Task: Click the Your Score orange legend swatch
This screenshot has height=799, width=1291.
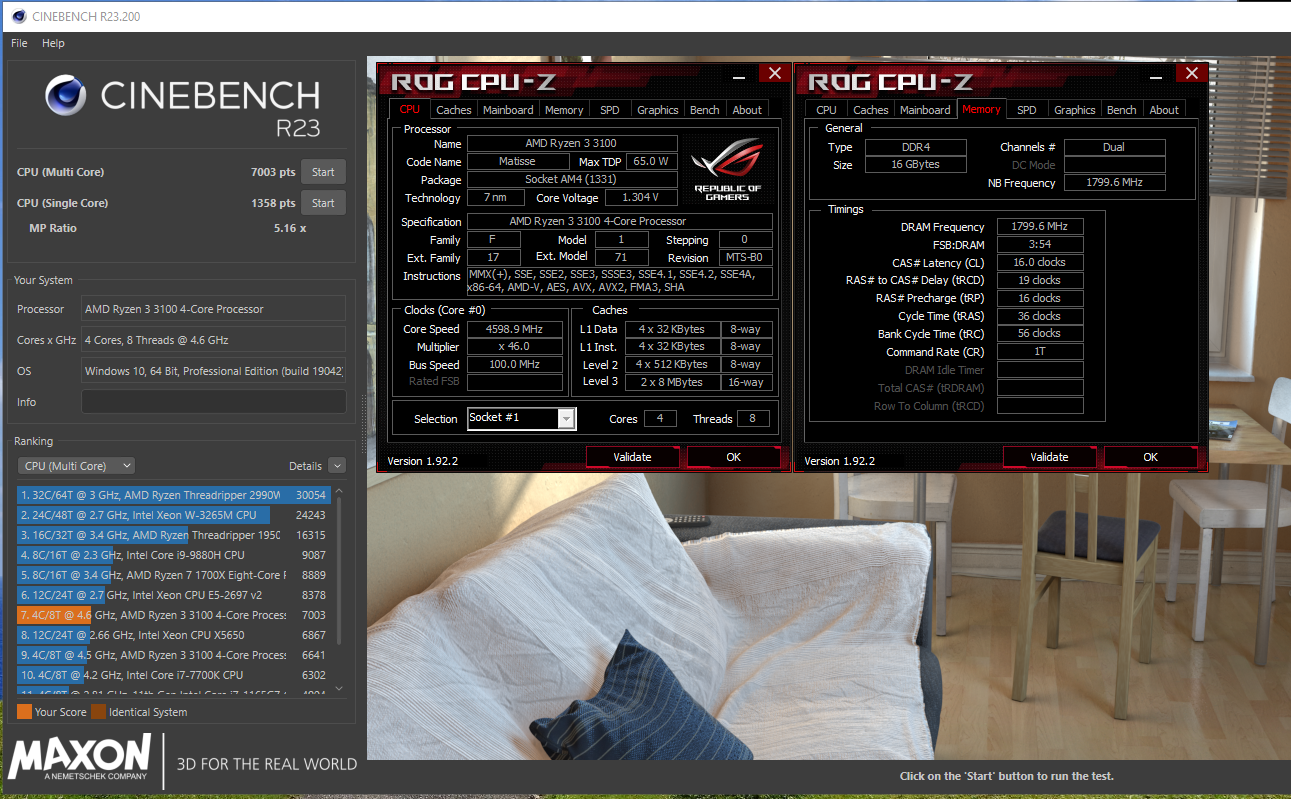Action: tap(24, 712)
